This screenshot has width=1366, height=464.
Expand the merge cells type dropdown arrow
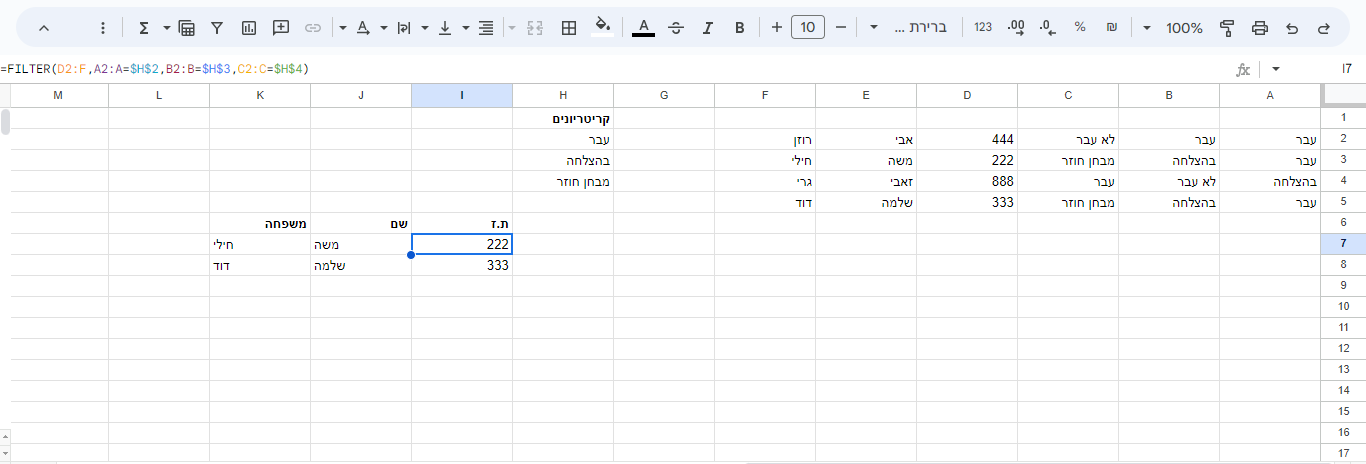pos(512,28)
